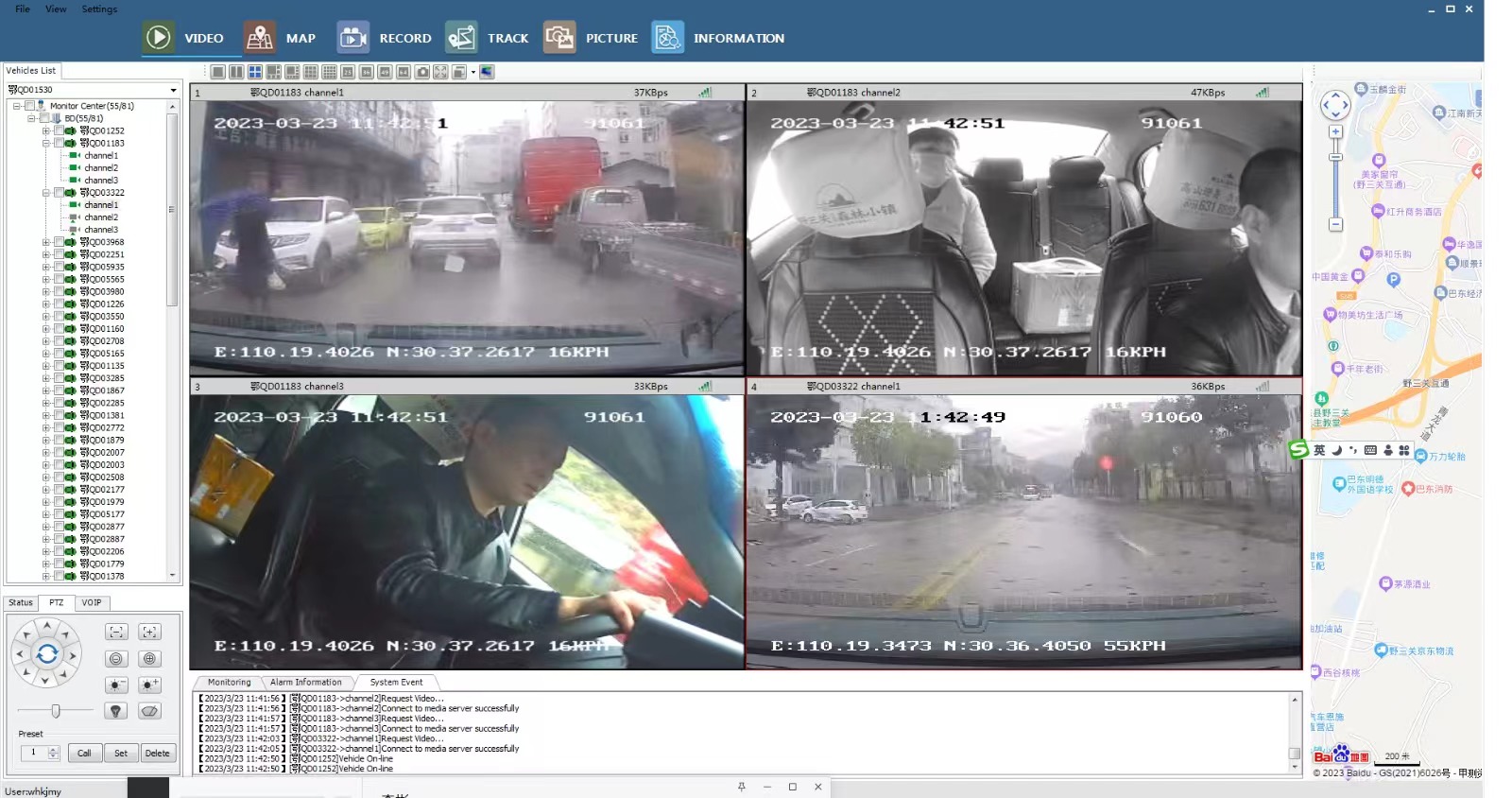Expand vehicle QD03980 node
Viewport: 1512px width, 798px height.
(x=45, y=291)
